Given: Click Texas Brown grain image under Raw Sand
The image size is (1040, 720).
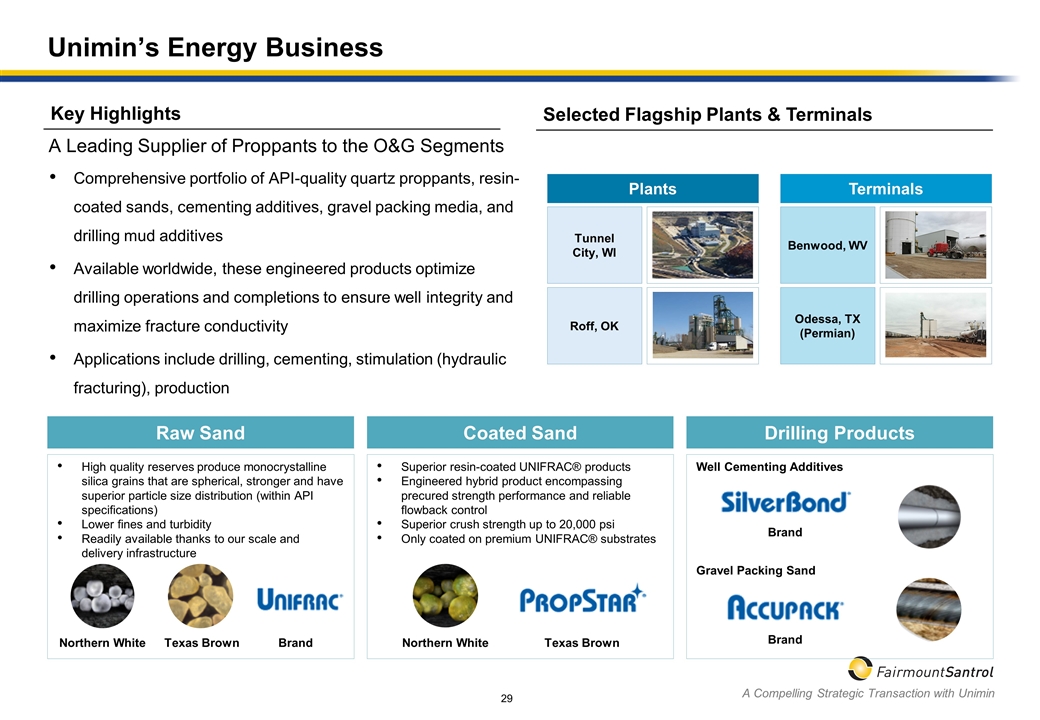Looking at the screenshot, I should pyautogui.click(x=200, y=596).
